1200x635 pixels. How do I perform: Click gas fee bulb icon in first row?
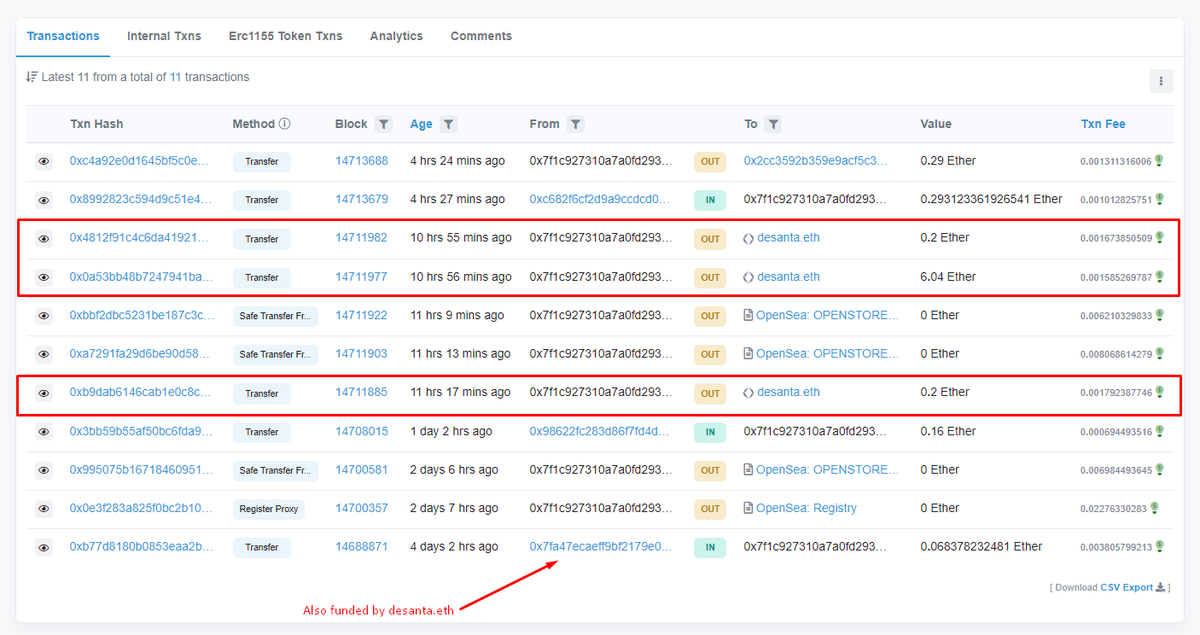click(1160, 161)
